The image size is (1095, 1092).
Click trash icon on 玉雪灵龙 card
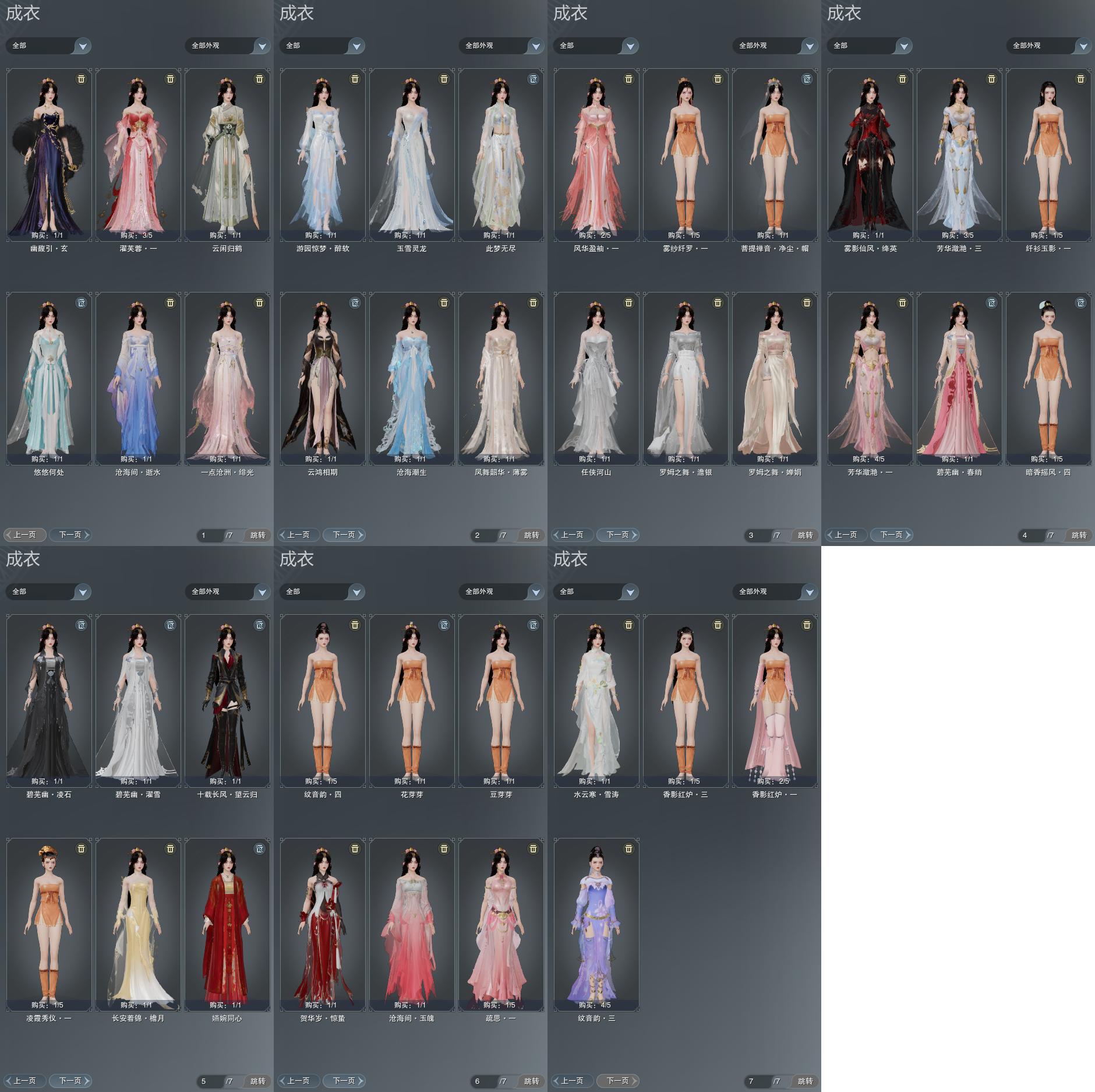444,79
